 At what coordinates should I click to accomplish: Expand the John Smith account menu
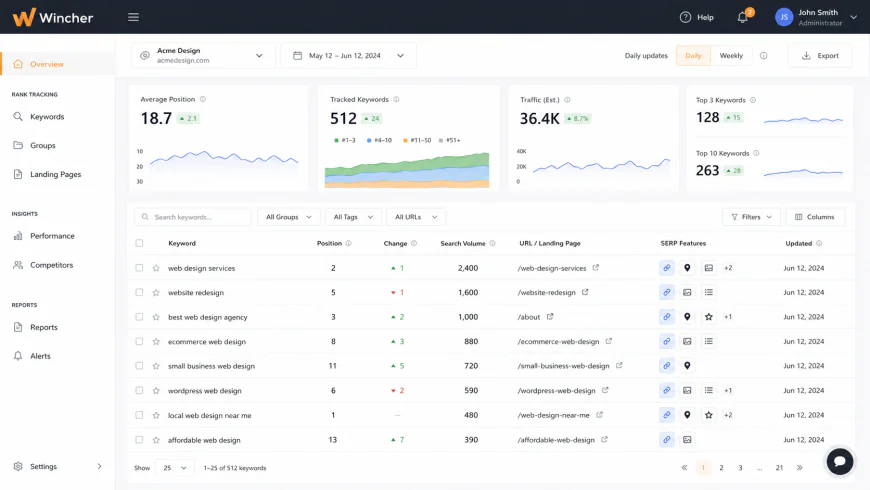853,17
